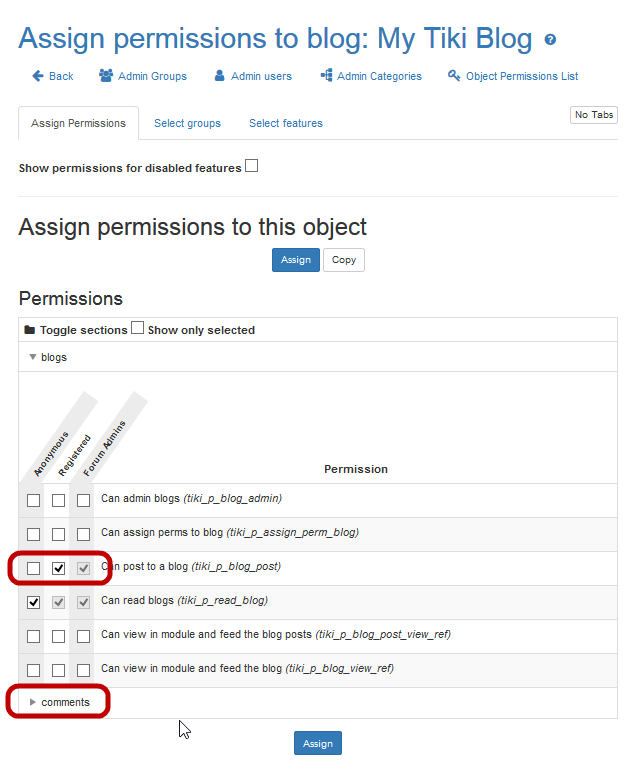Open the Select features tab
The image size is (632, 776).
pyautogui.click(x=286, y=123)
